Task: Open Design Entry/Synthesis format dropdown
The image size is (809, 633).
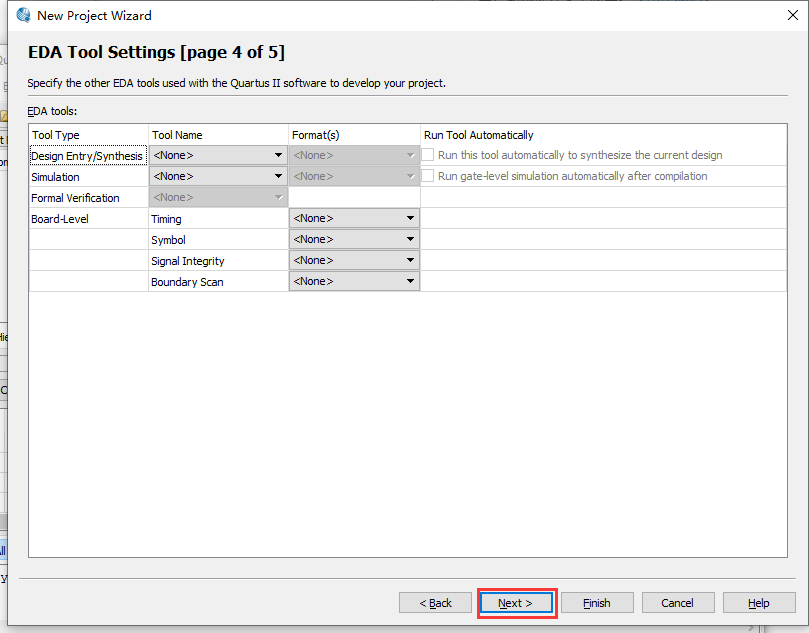Action: click(354, 155)
